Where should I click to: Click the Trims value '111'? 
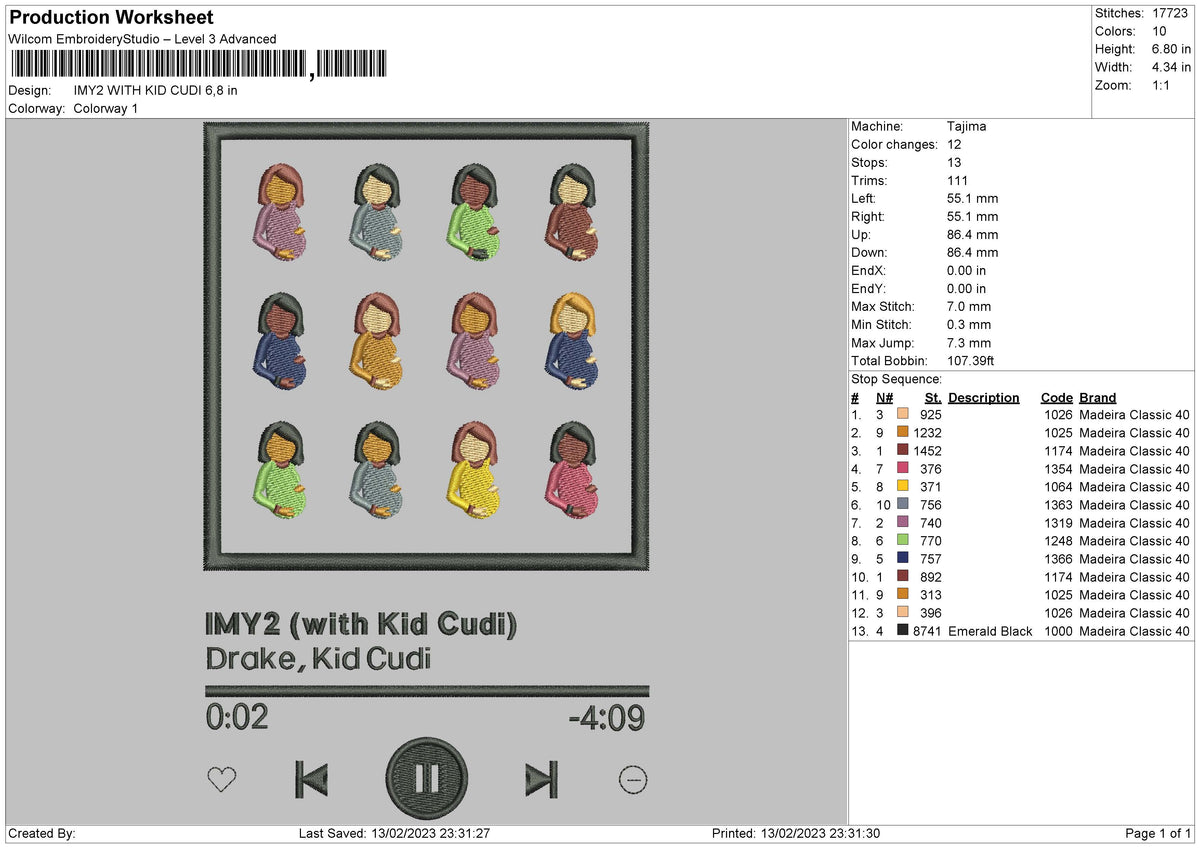click(x=957, y=180)
